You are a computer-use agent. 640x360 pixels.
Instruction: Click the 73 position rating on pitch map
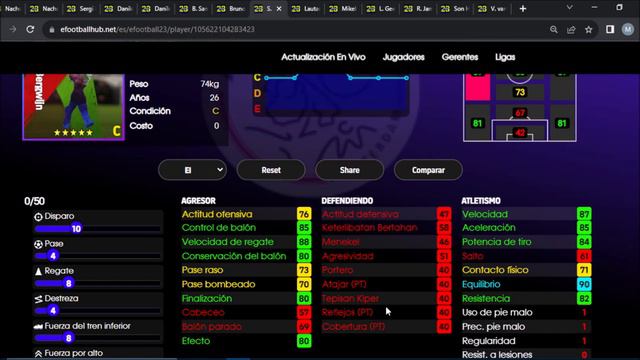coord(520,92)
